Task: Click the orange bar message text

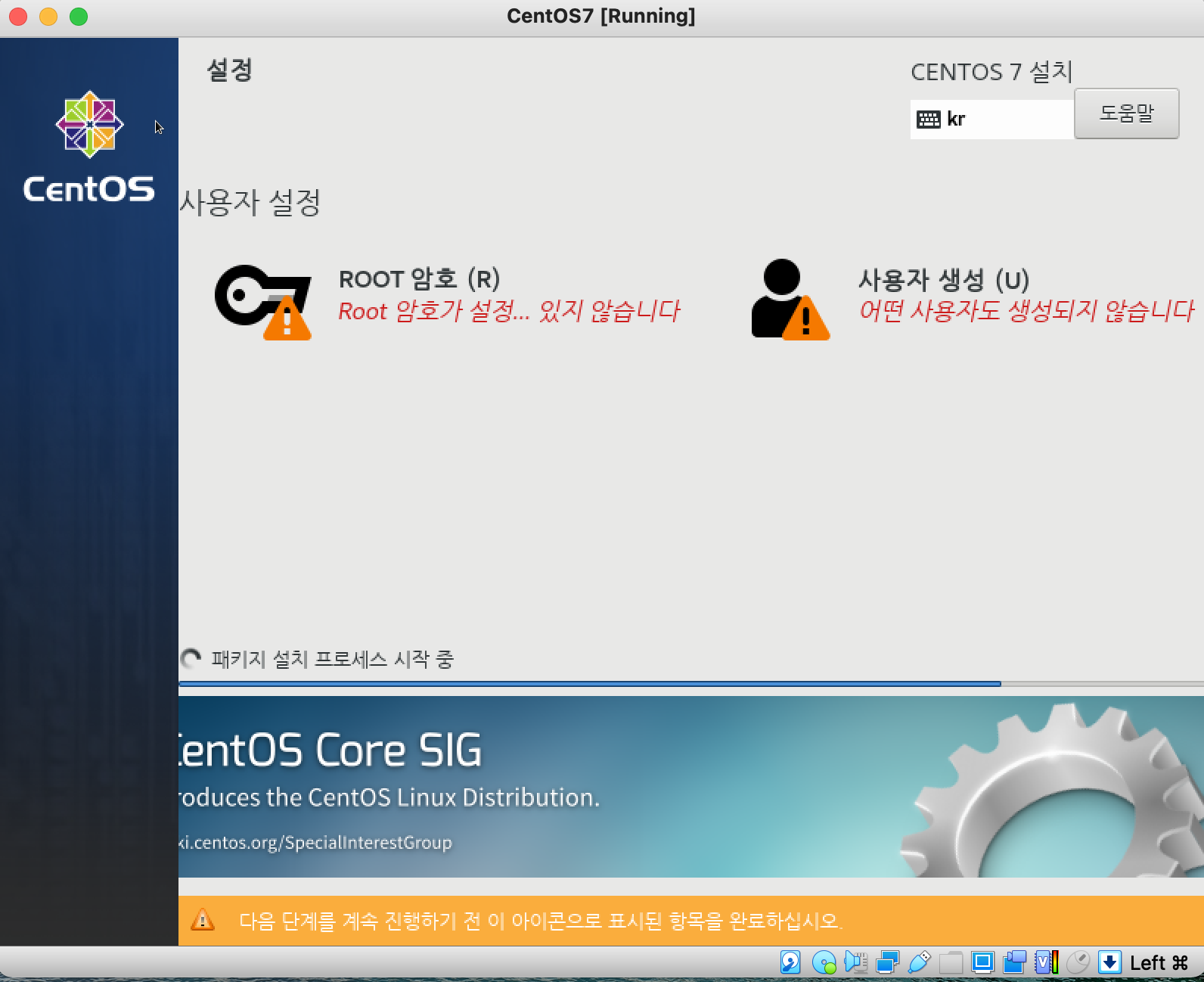Action: pos(540,921)
